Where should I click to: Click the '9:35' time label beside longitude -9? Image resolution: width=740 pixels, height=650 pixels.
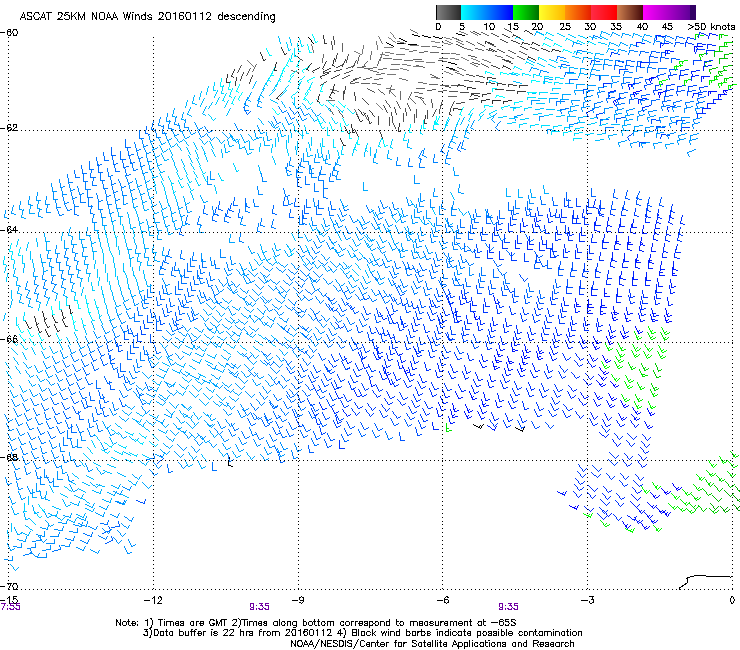coord(260,607)
